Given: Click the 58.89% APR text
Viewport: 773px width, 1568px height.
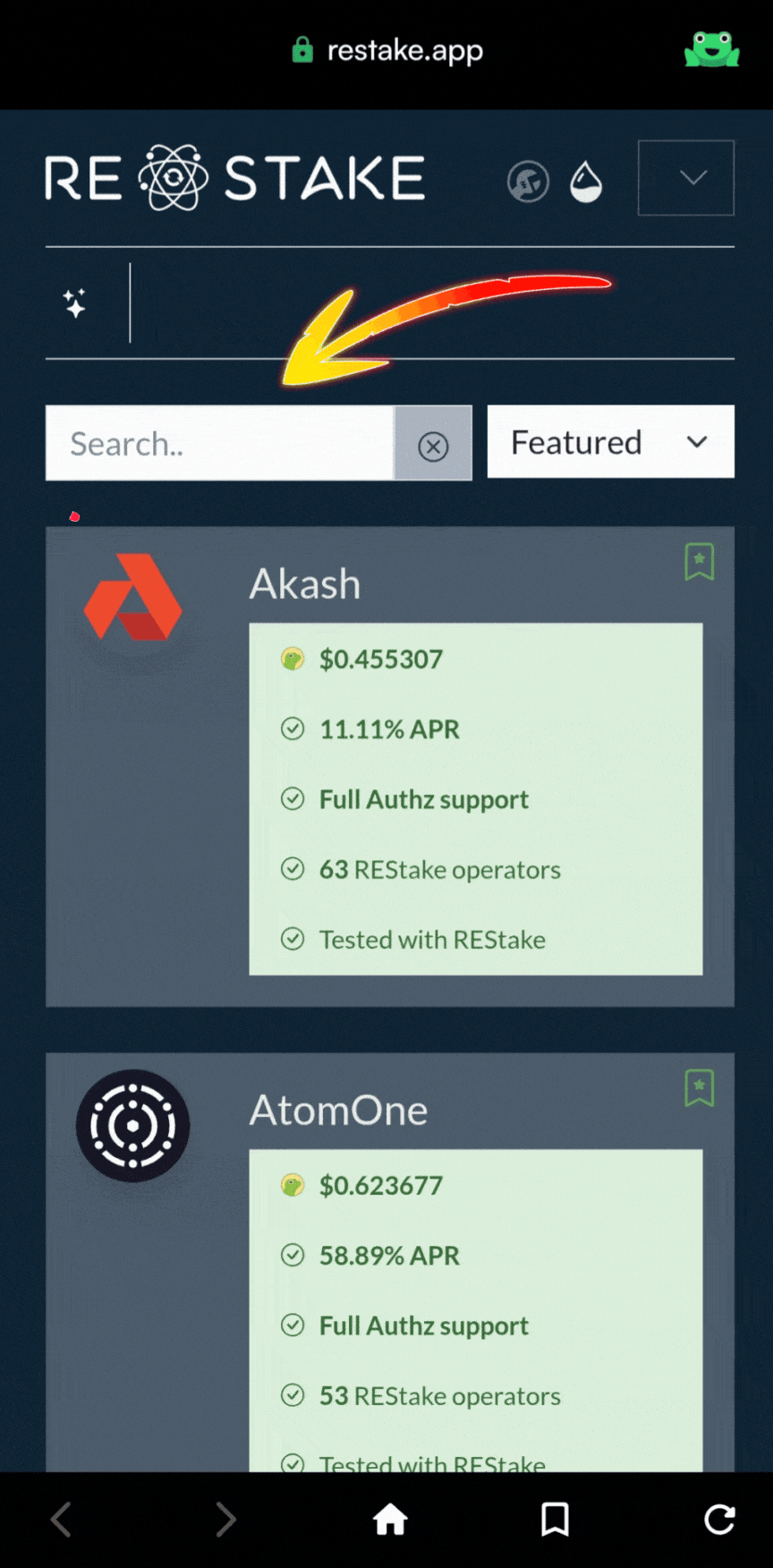Looking at the screenshot, I should coord(389,1256).
